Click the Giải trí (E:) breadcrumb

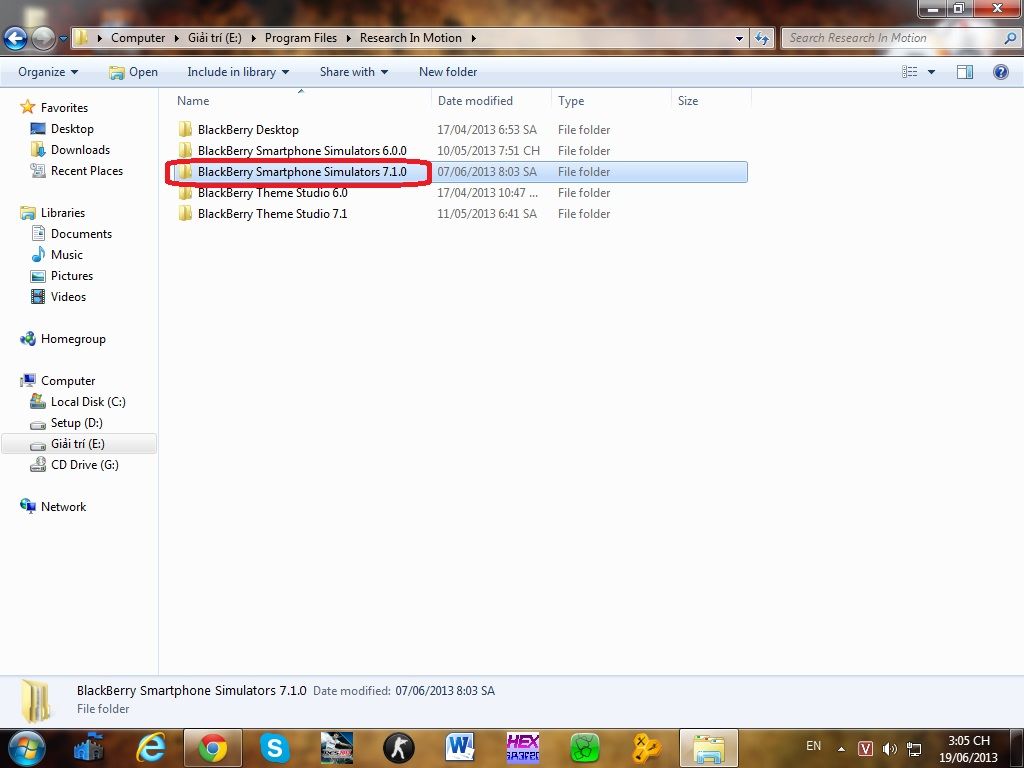(x=215, y=38)
